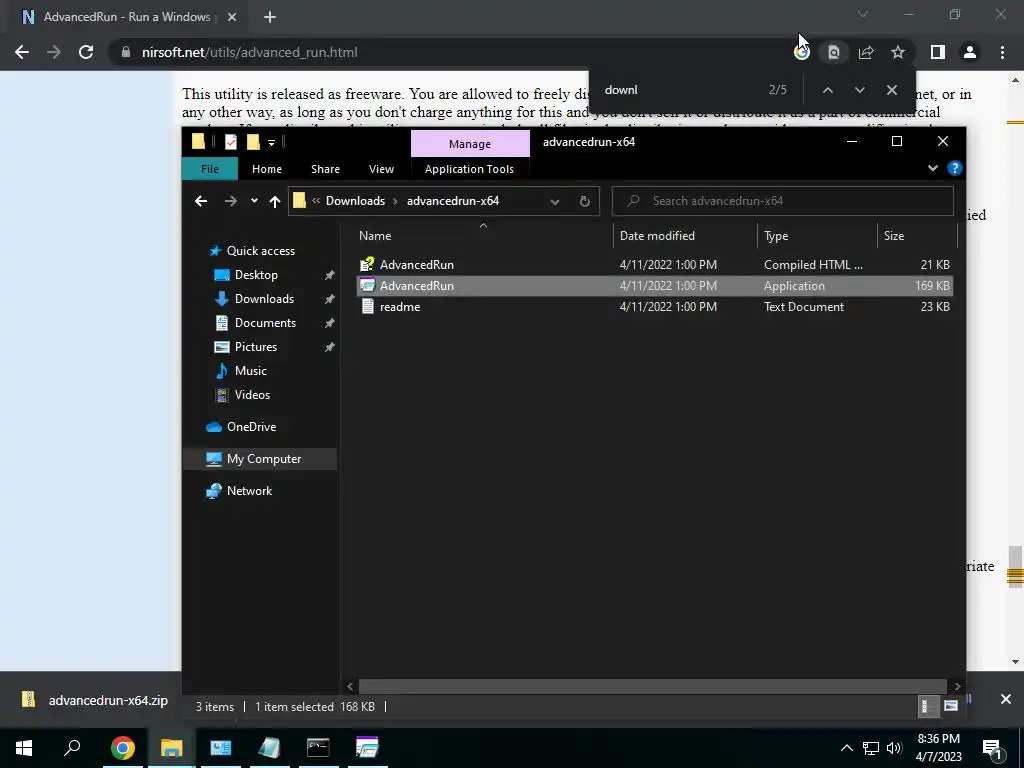The width and height of the screenshot is (1024, 768).
Task: Open Chrome share page icon
Action: tap(866, 52)
